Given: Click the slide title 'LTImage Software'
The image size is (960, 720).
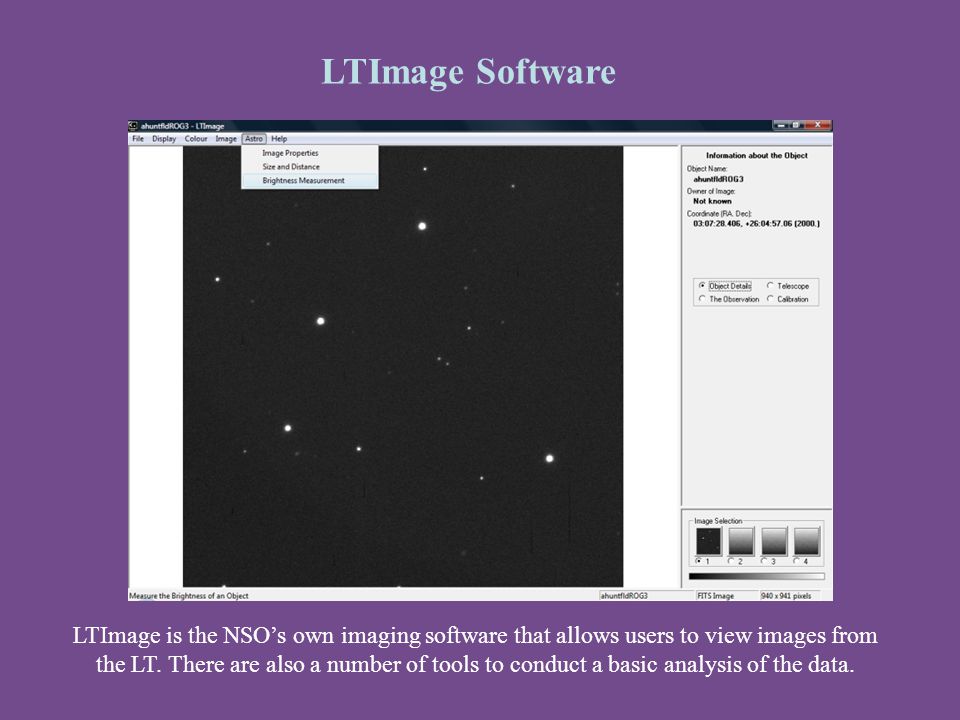Looking at the screenshot, I should (468, 72).
